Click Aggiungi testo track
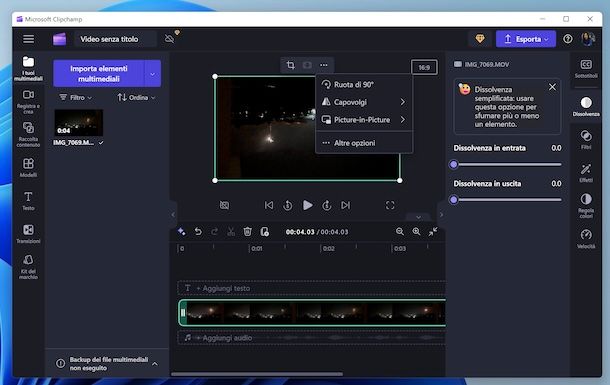This screenshot has height=385, width=610. tap(312, 288)
